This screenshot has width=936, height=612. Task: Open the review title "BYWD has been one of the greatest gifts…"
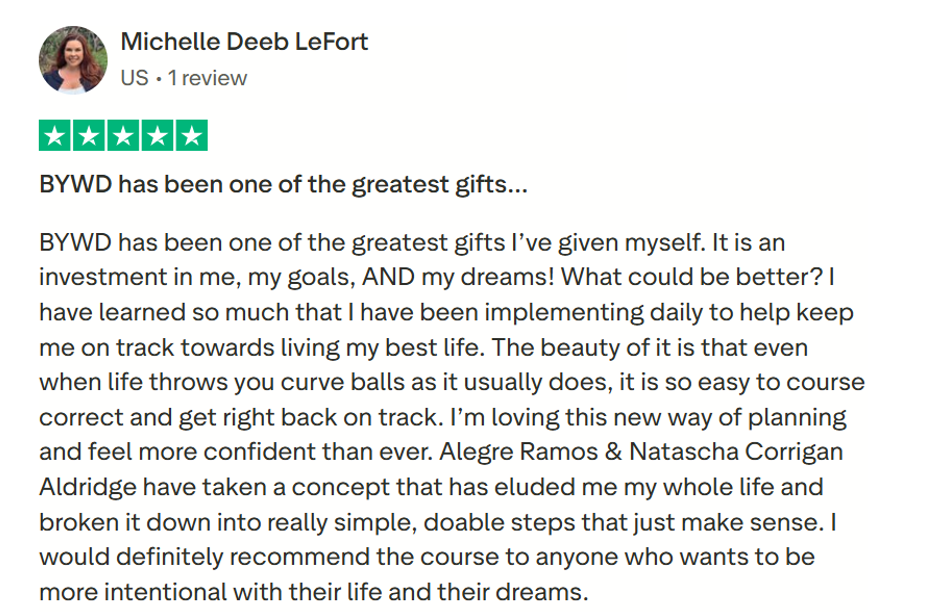tap(283, 185)
